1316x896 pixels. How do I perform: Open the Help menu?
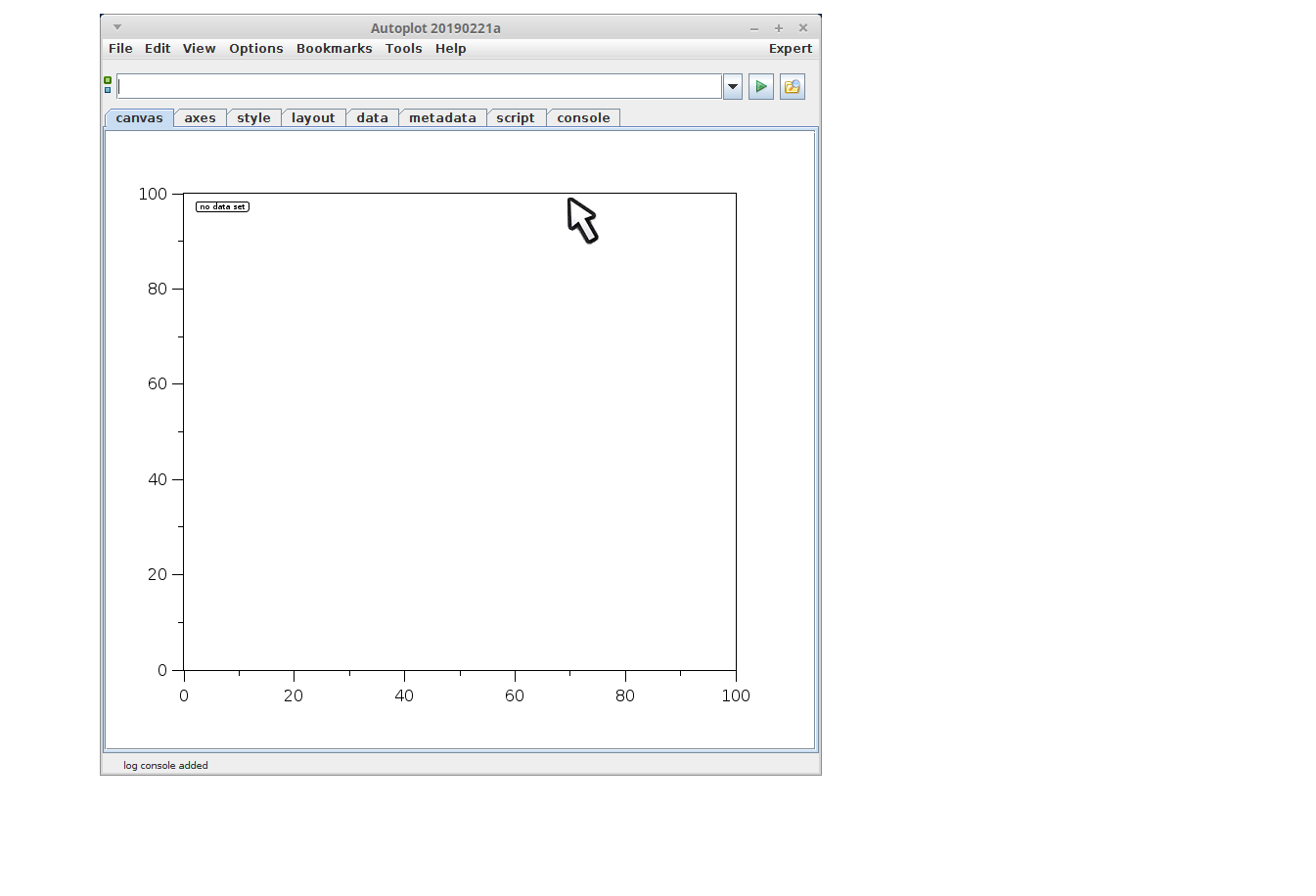click(450, 49)
